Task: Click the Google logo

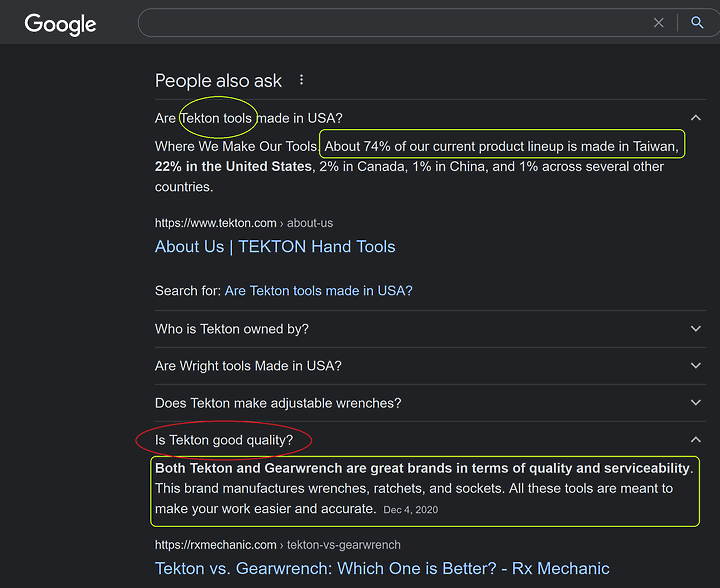Action: coord(60,24)
